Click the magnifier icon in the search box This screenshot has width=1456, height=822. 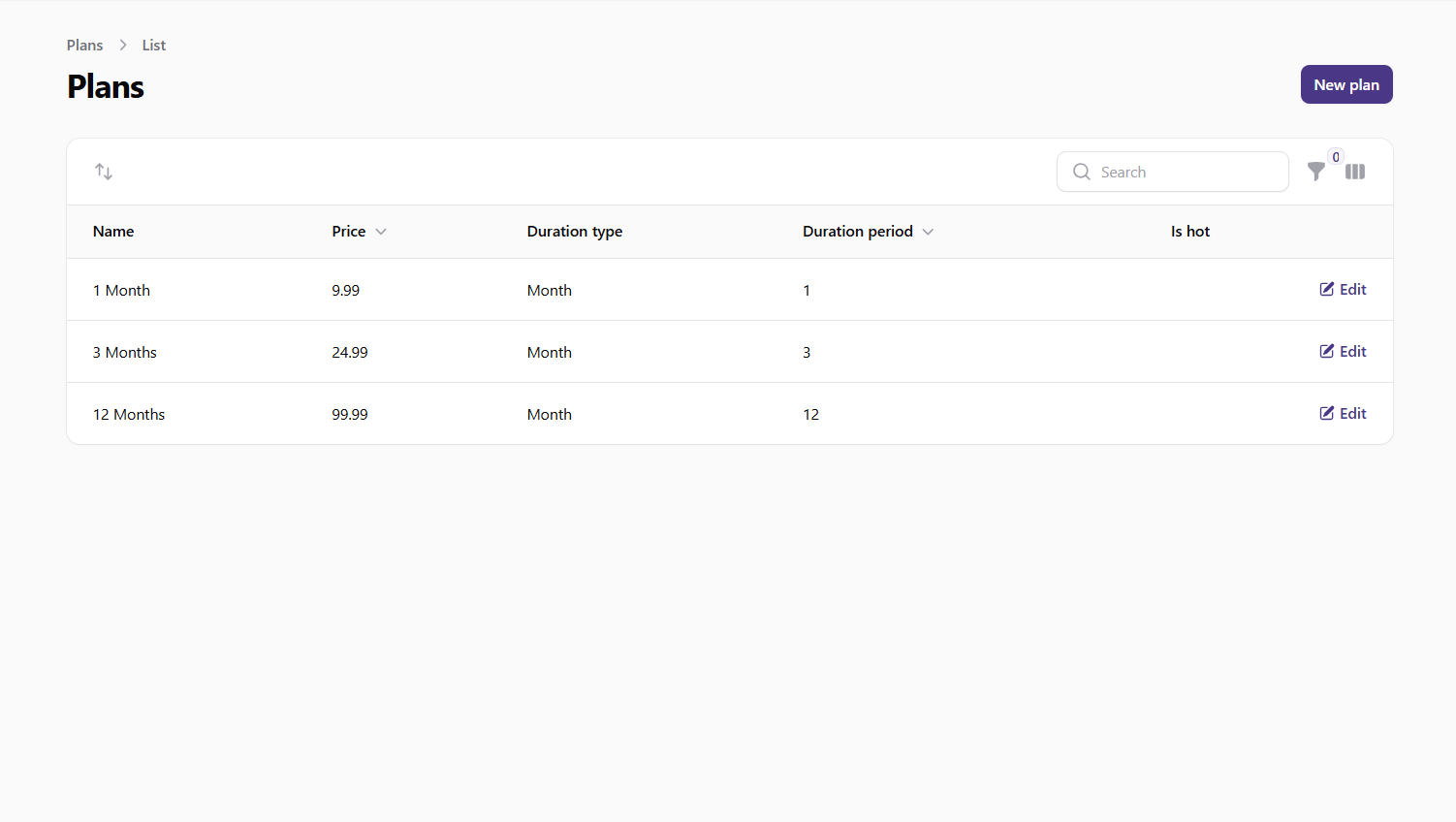(x=1082, y=172)
